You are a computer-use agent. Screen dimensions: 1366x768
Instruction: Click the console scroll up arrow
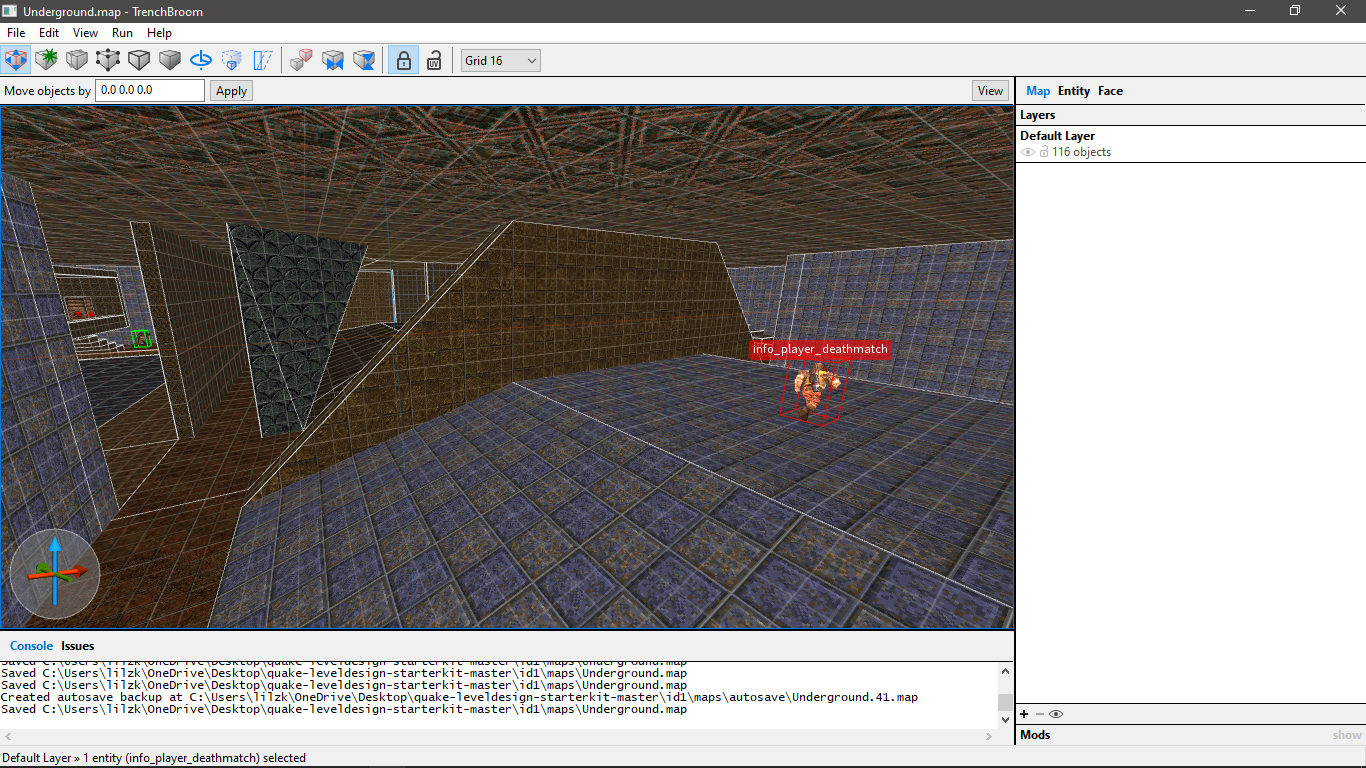(x=1006, y=670)
